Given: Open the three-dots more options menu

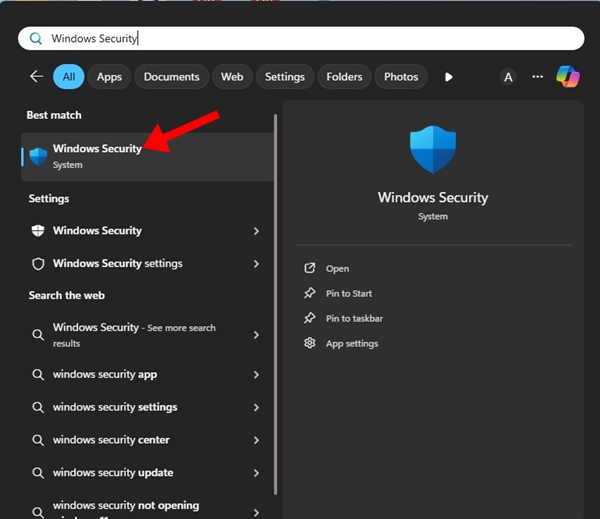Looking at the screenshot, I should click(x=538, y=77).
